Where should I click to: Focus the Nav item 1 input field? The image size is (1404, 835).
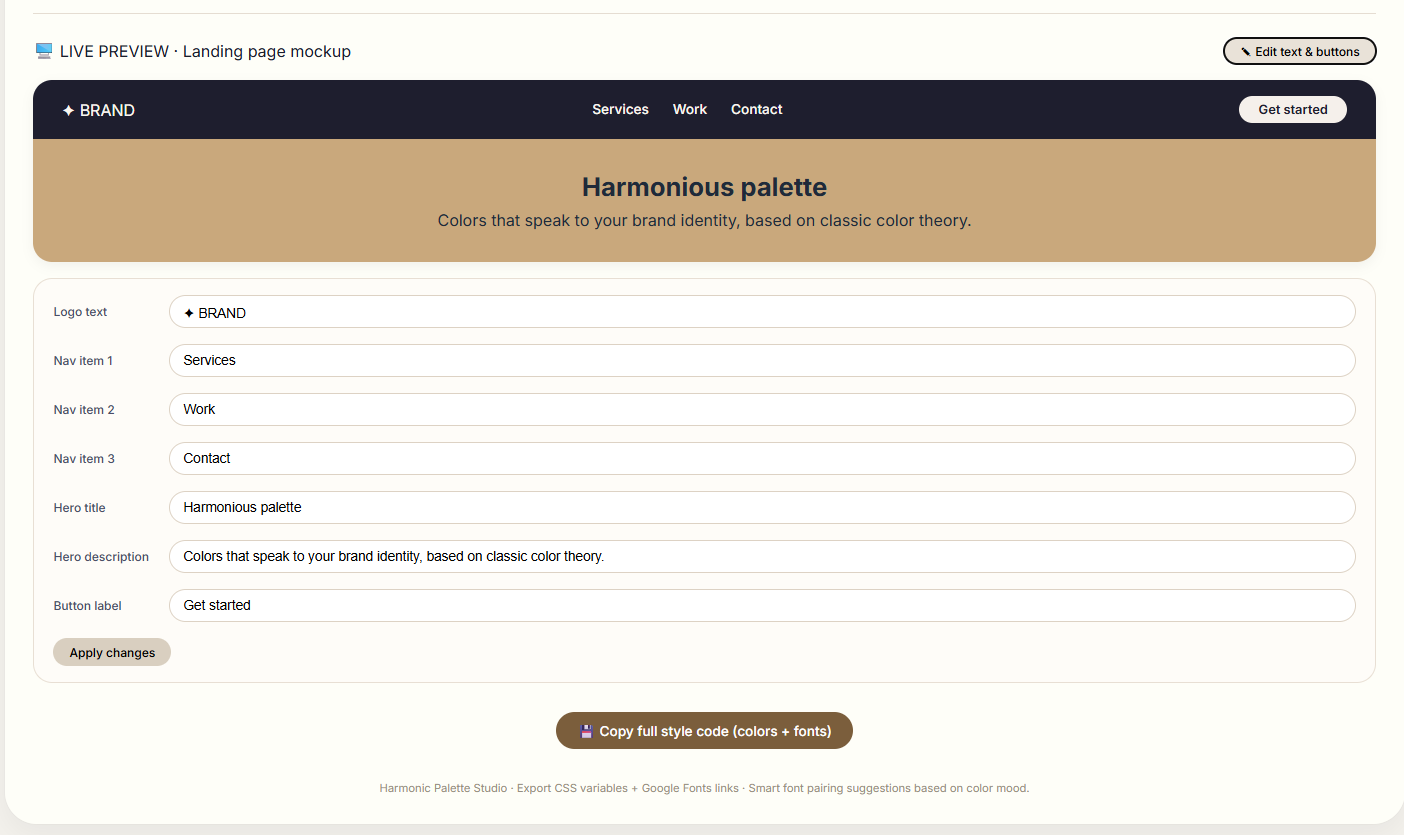coord(762,361)
